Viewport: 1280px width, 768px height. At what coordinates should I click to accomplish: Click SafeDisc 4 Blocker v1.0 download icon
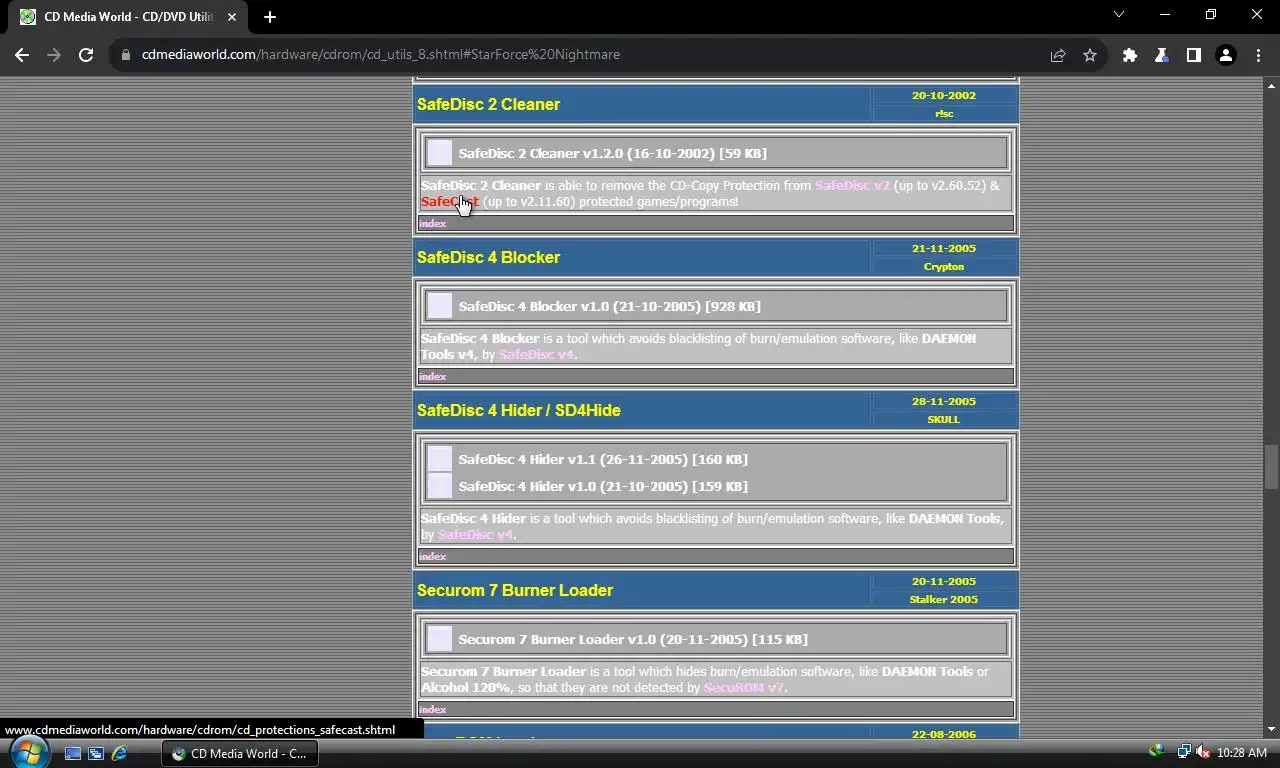439,306
